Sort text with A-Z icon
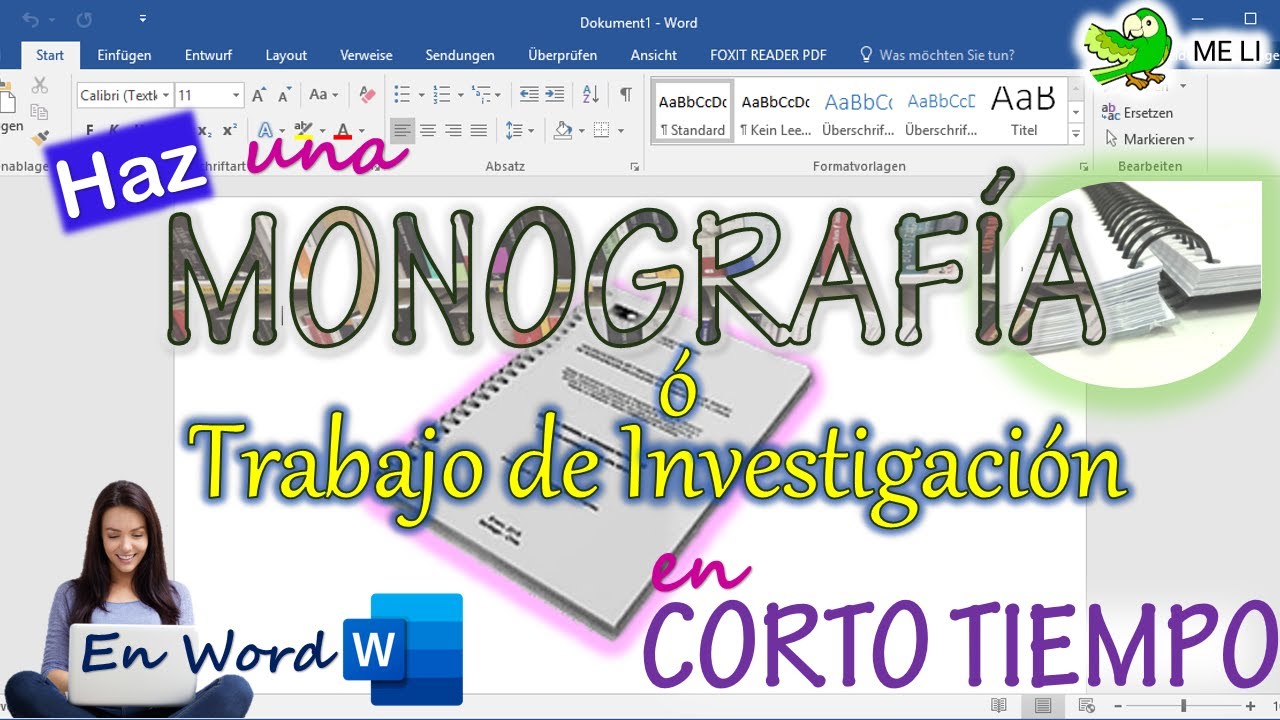 pos(590,95)
